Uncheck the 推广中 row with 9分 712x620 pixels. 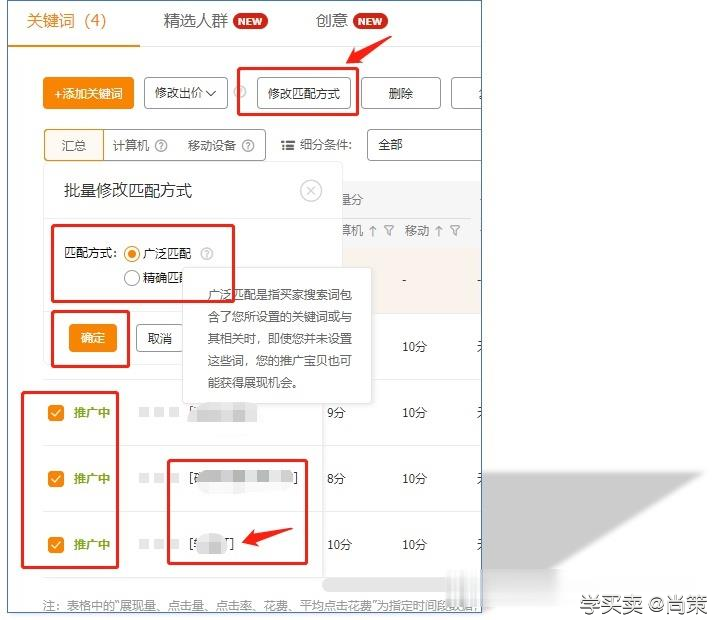coord(56,413)
